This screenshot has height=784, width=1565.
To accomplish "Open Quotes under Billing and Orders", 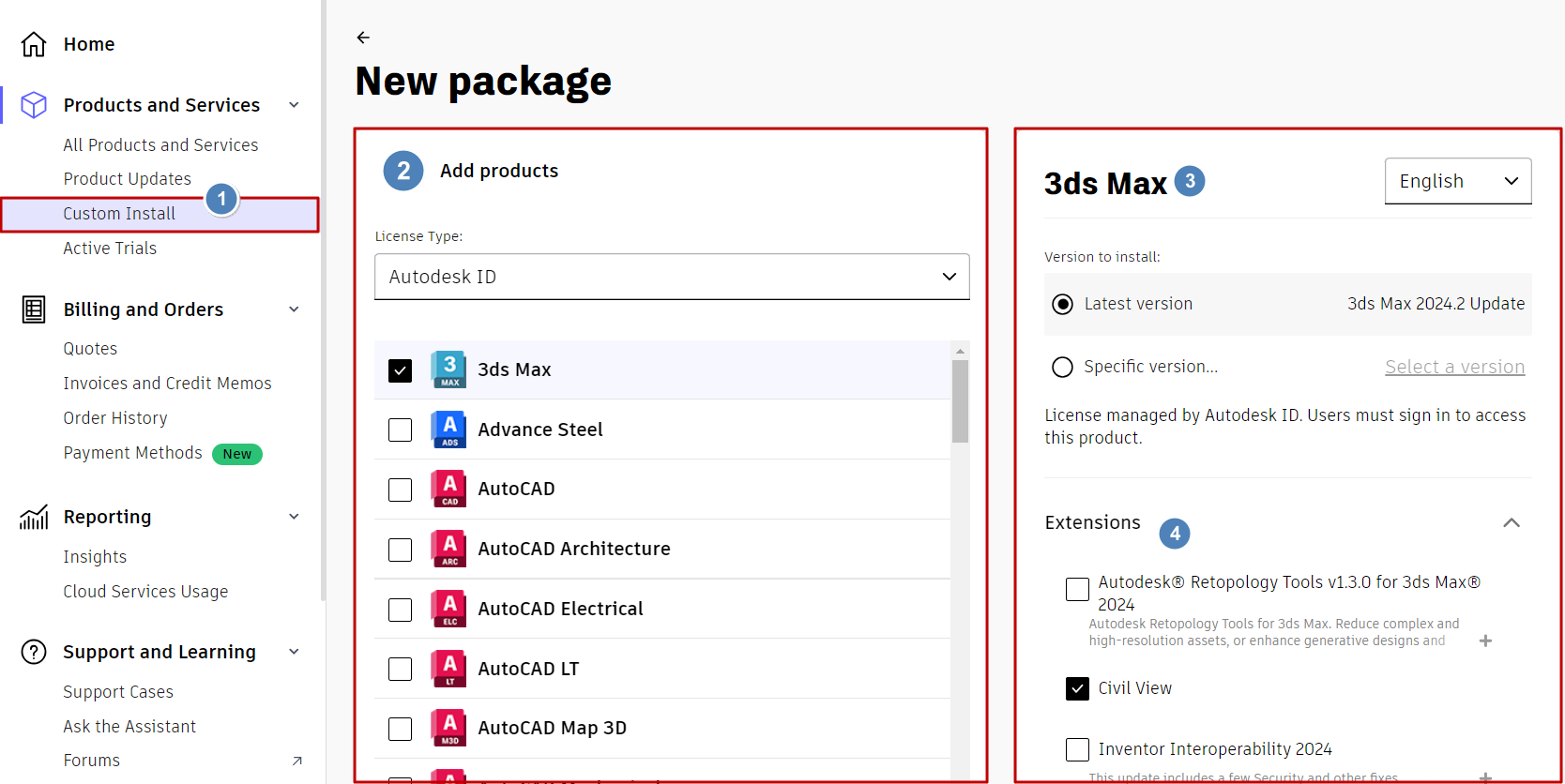I will pyautogui.click(x=90, y=349).
